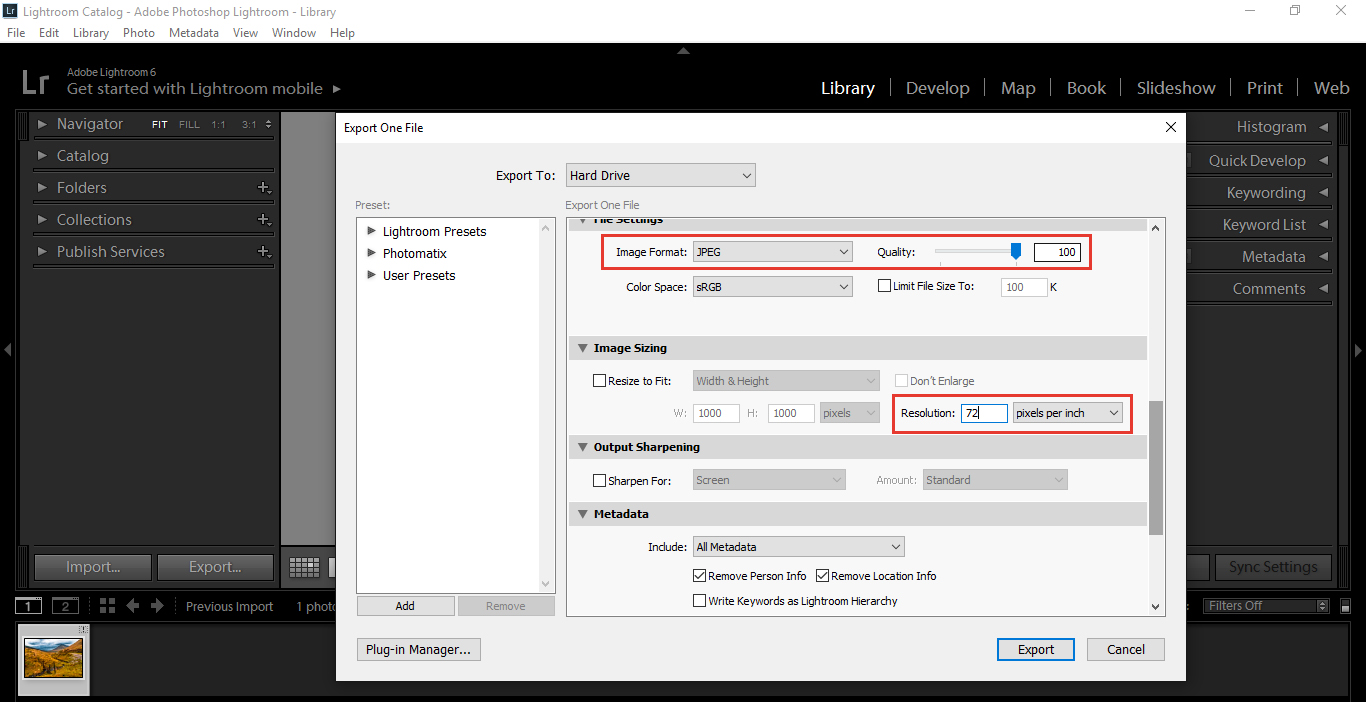Open the Export To dropdown
The width and height of the screenshot is (1366, 702).
click(660, 176)
